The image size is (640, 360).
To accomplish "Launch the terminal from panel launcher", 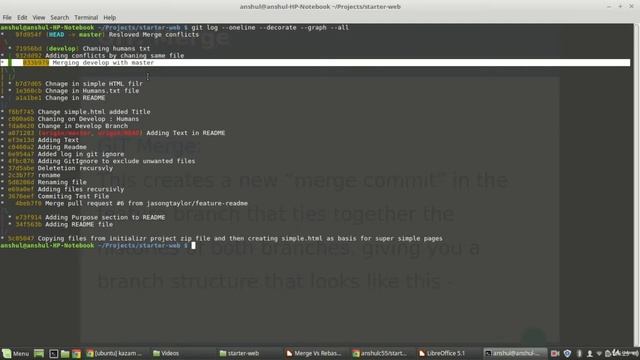I will (x=53, y=353).
